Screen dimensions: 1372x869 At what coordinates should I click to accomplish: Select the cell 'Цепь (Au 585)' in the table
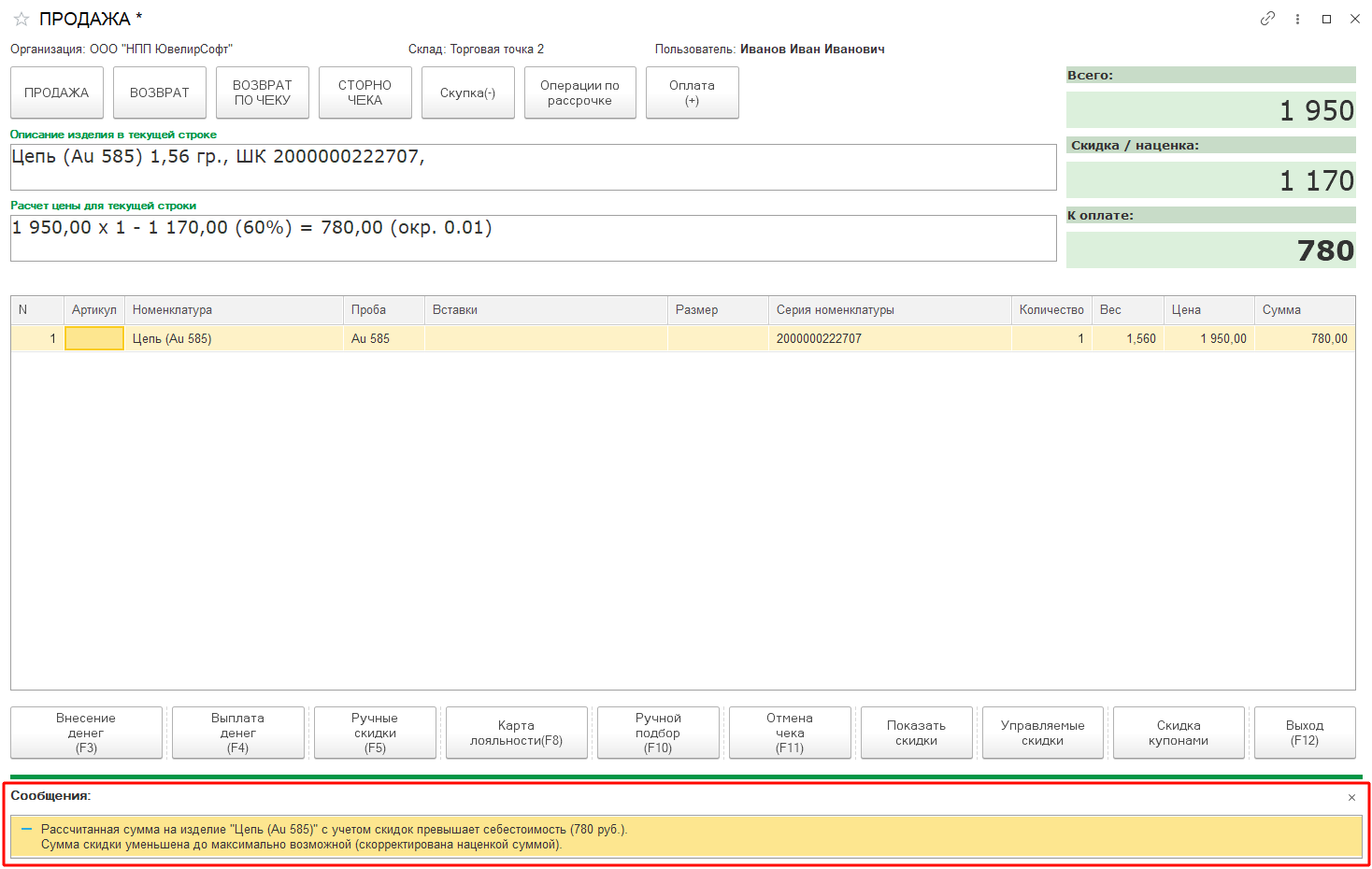point(234,338)
